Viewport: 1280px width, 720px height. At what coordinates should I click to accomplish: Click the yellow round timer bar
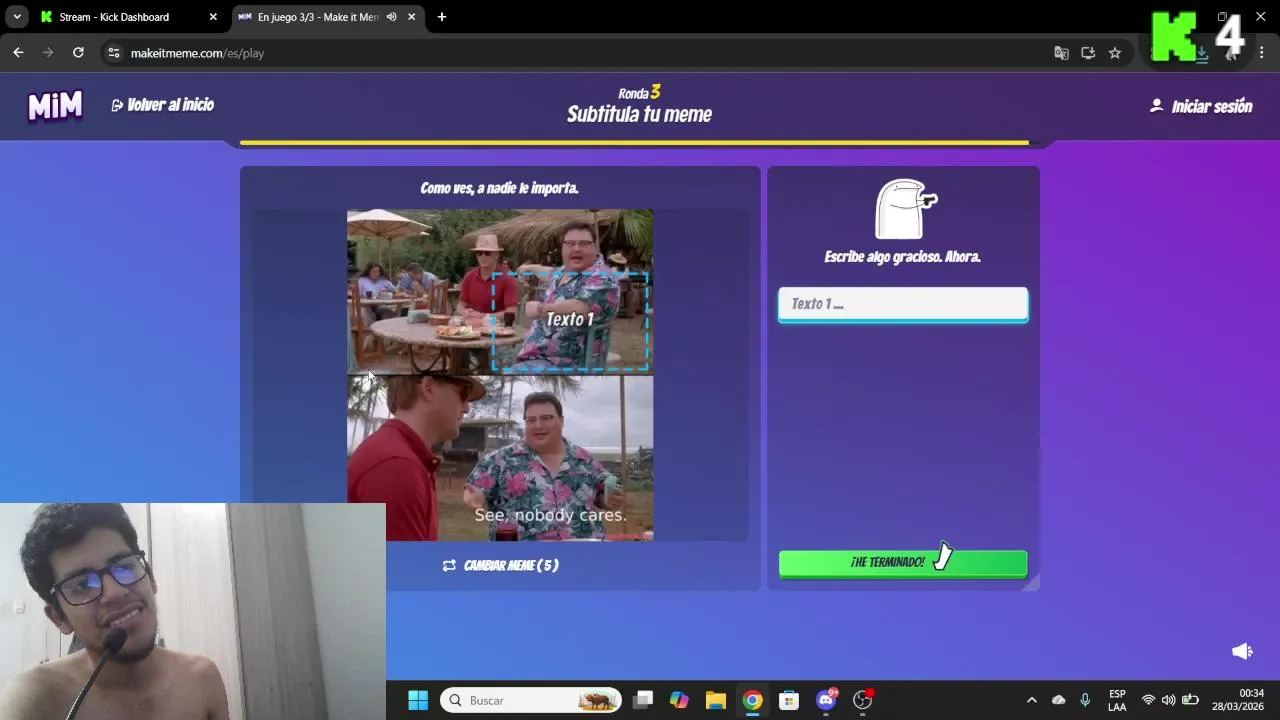click(x=634, y=143)
